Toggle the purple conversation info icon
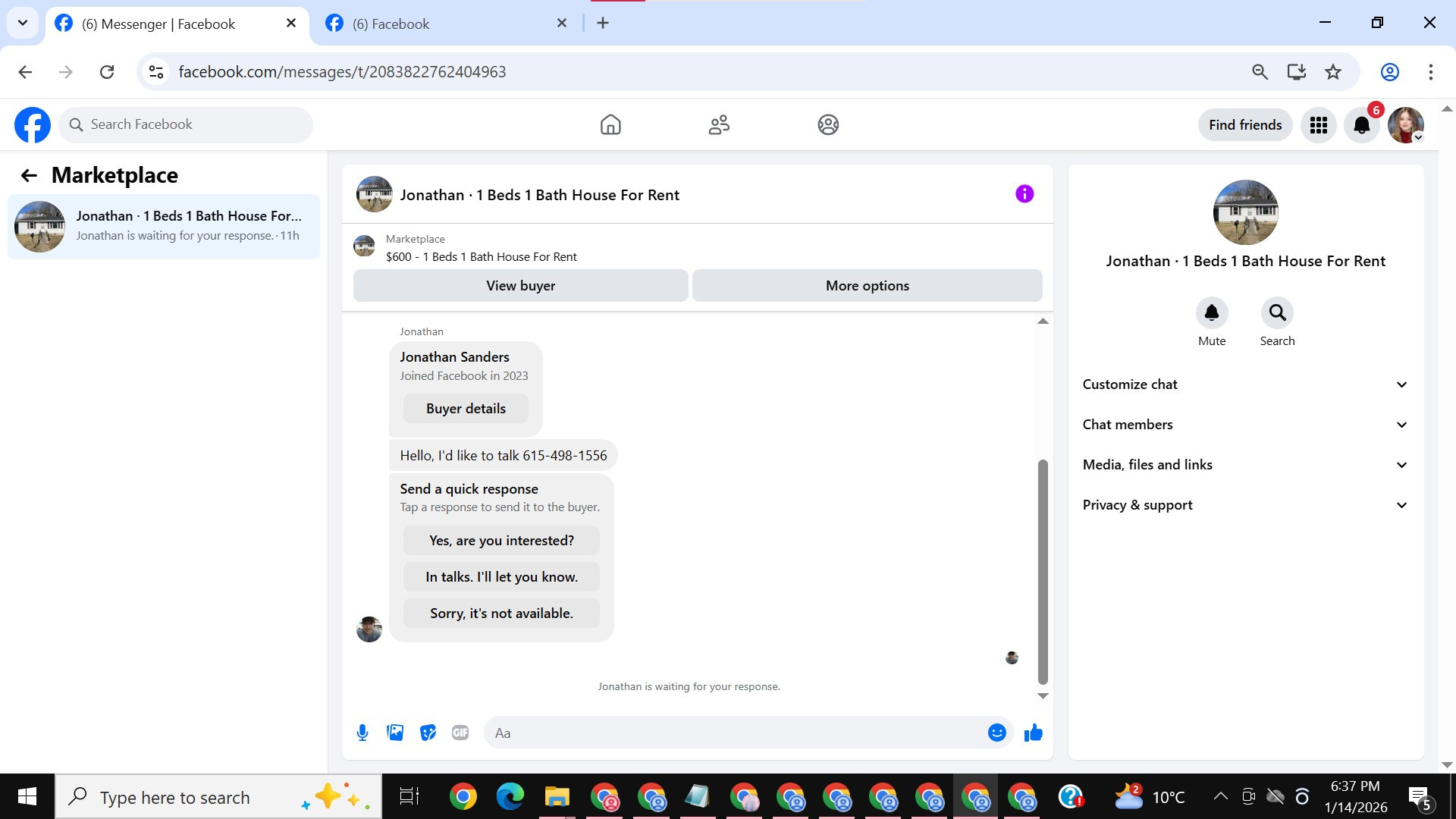This screenshot has height=819, width=1456. pyautogui.click(x=1024, y=194)
